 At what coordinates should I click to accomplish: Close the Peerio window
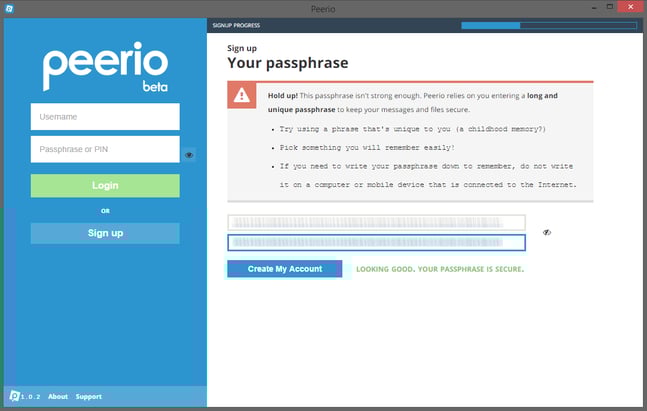click(x=630, y=7)
